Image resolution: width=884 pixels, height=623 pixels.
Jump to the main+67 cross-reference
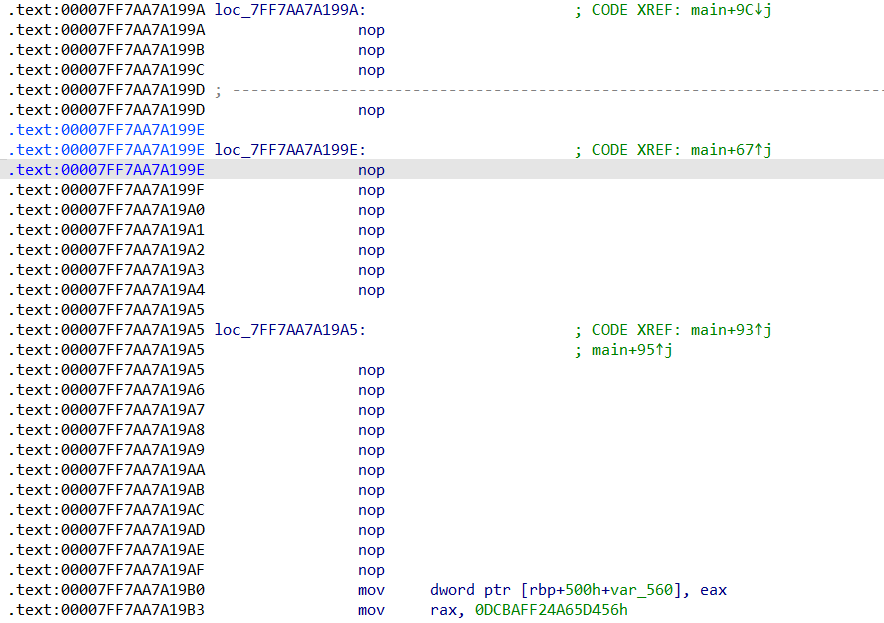point(731,150)
